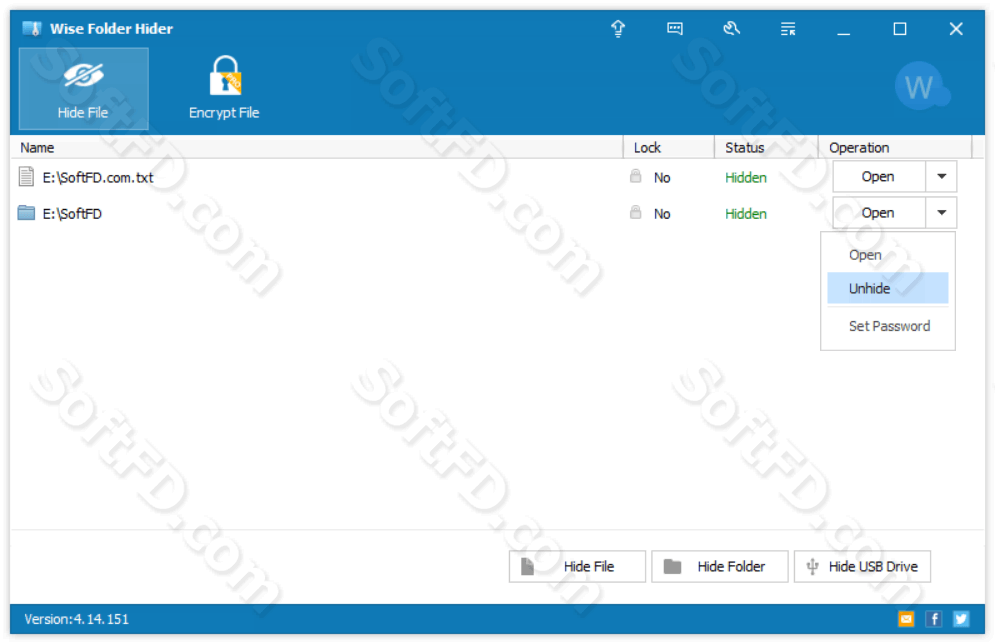Click the upgrade arrow icon in title bar

(618, 29)
